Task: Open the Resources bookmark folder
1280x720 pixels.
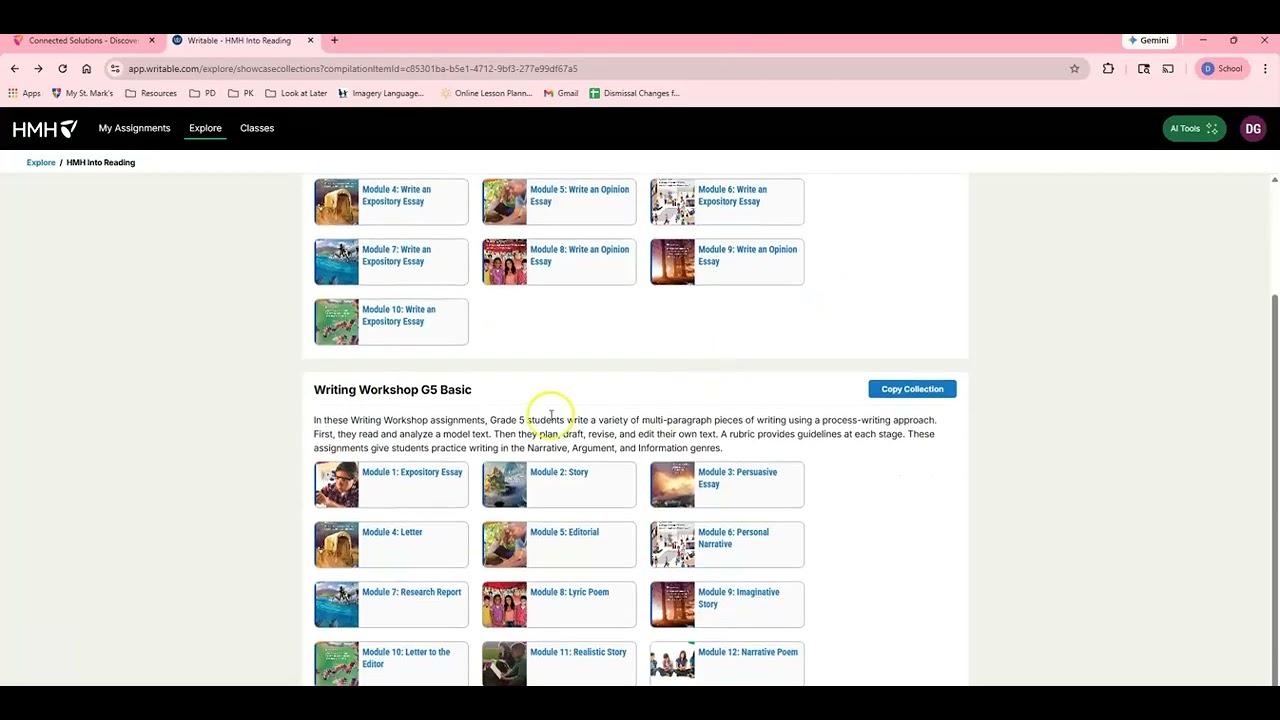Action: pyautogui.click(x=151, y=93)
